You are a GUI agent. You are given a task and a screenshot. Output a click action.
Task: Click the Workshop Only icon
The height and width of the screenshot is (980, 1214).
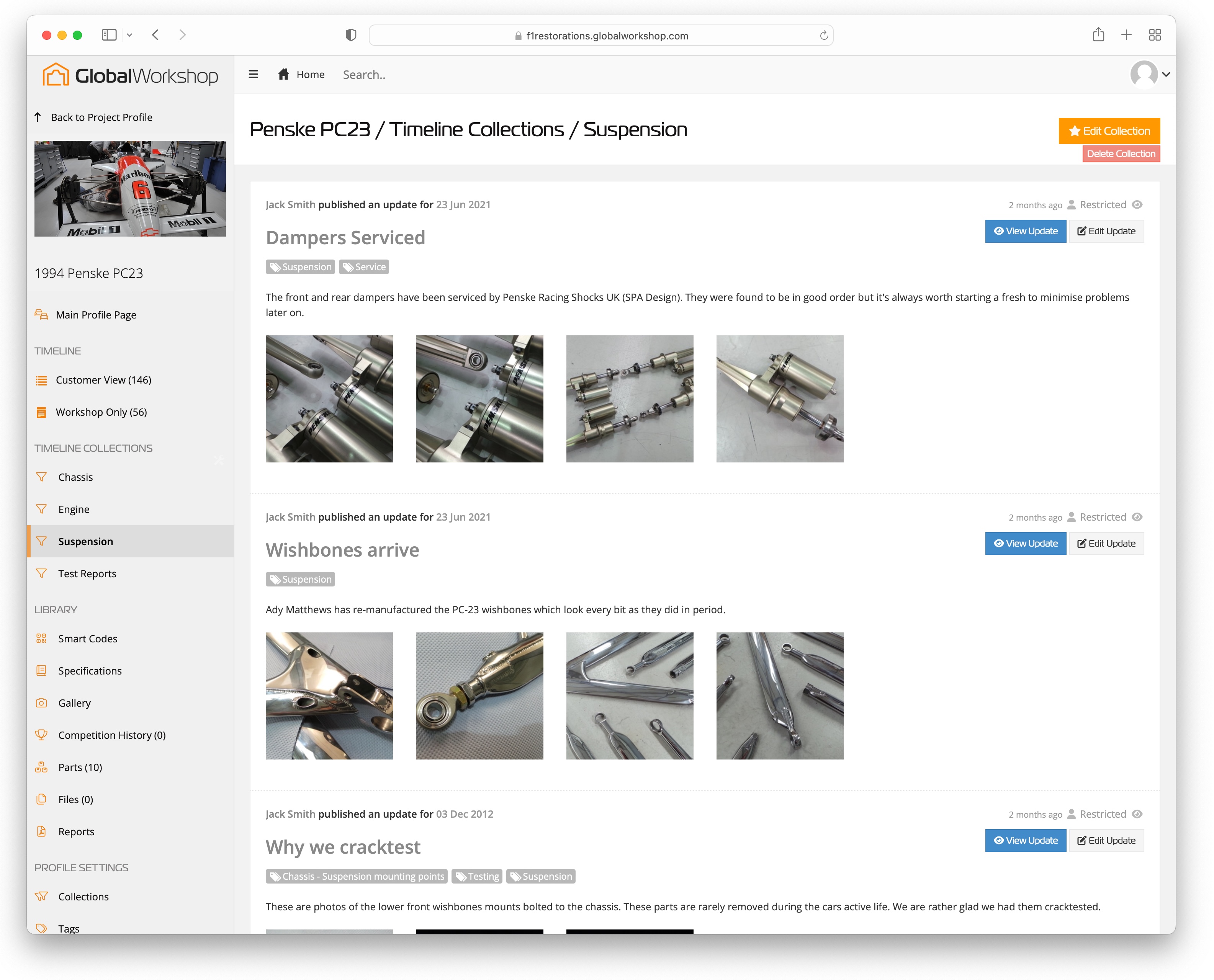click(x=41, y=413)
